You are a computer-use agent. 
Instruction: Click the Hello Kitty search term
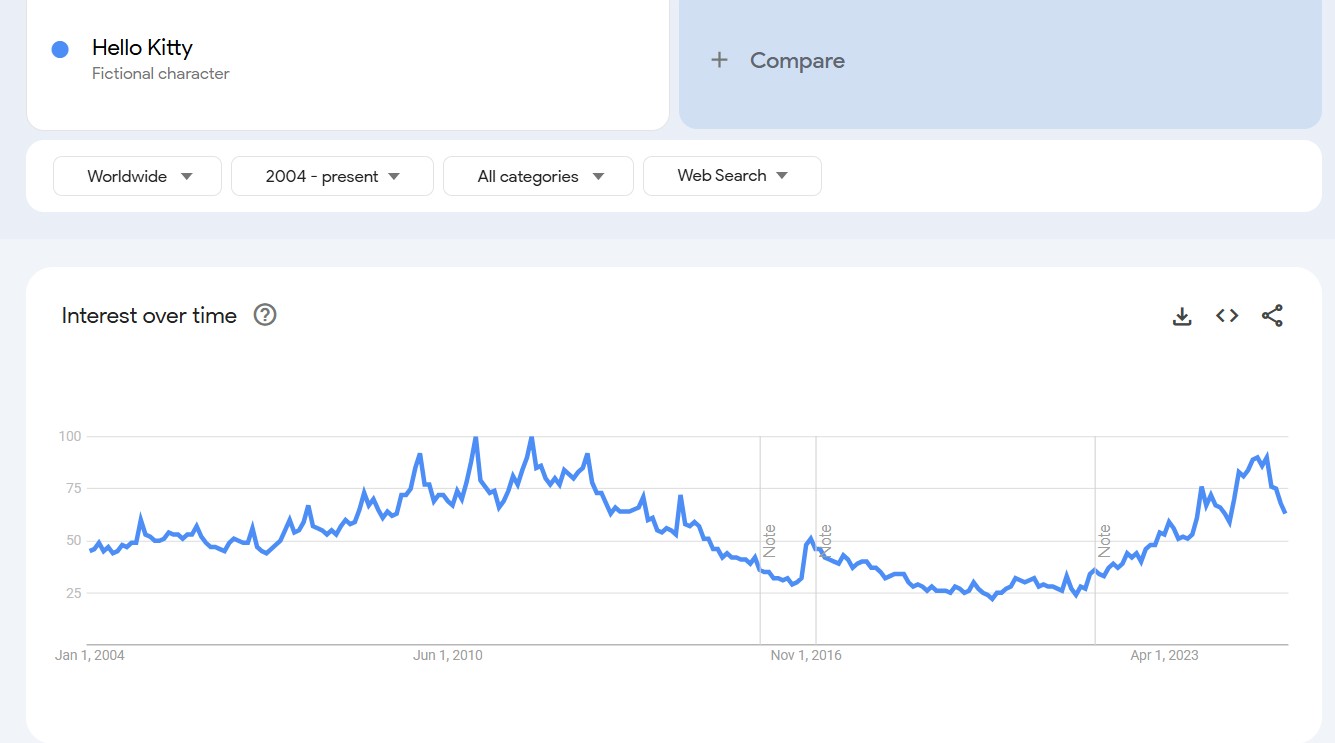142,48
